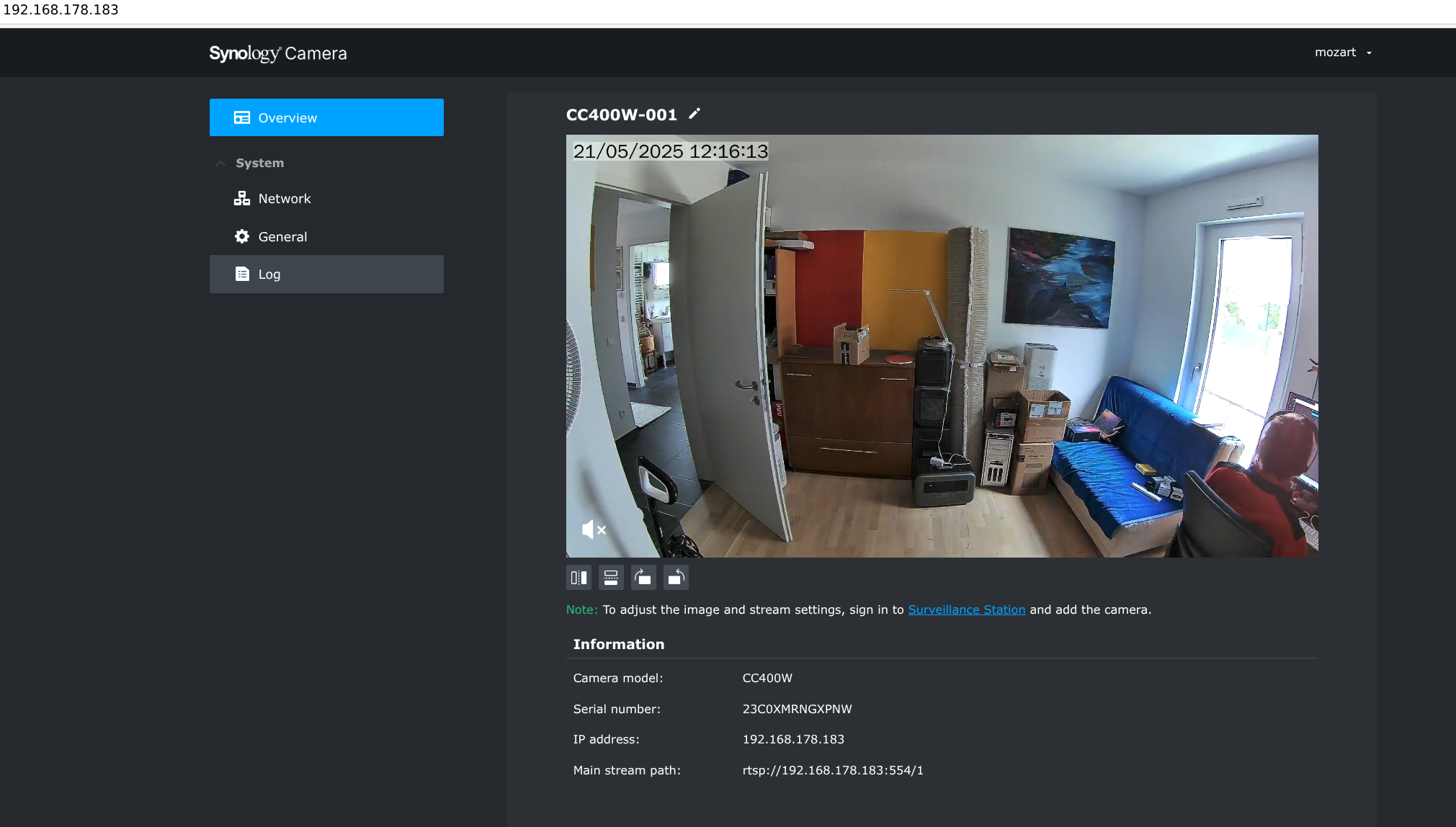Click the Synology Camera logo
Image resolution: width=1456 pixels, height=827 pixels.
coord(278,53)
